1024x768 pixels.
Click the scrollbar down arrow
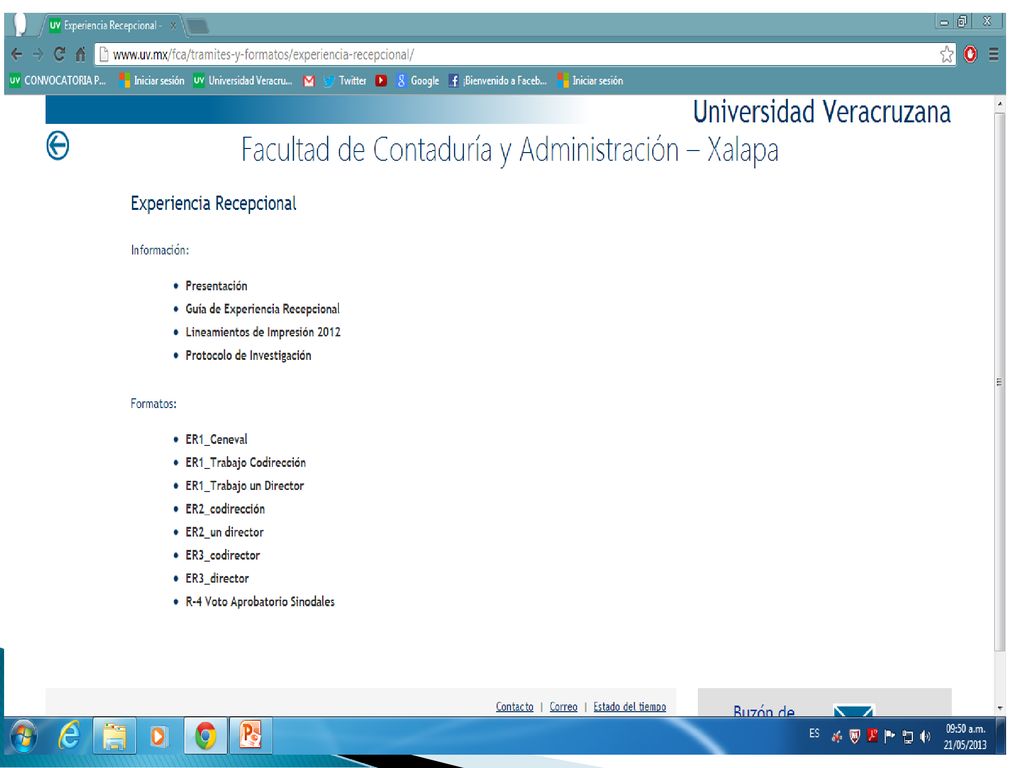point(999,708)
